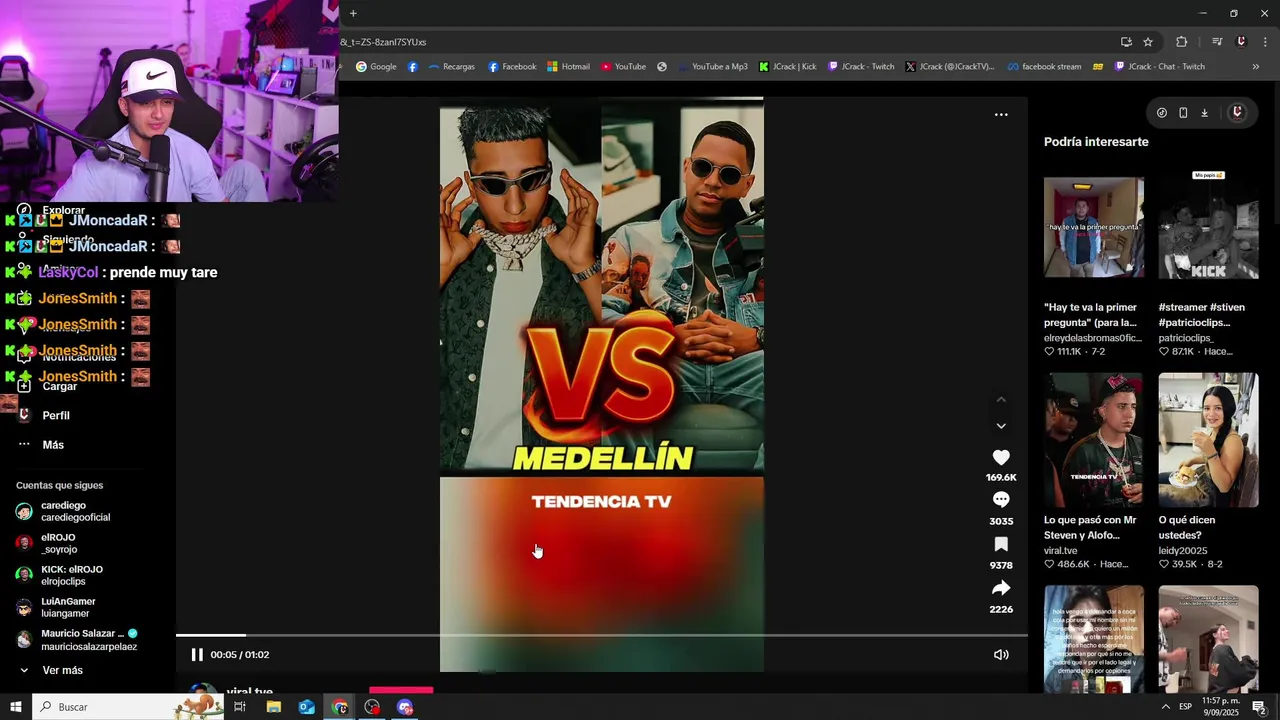Open File Explorer from the taskbar

tap(273, 707)
